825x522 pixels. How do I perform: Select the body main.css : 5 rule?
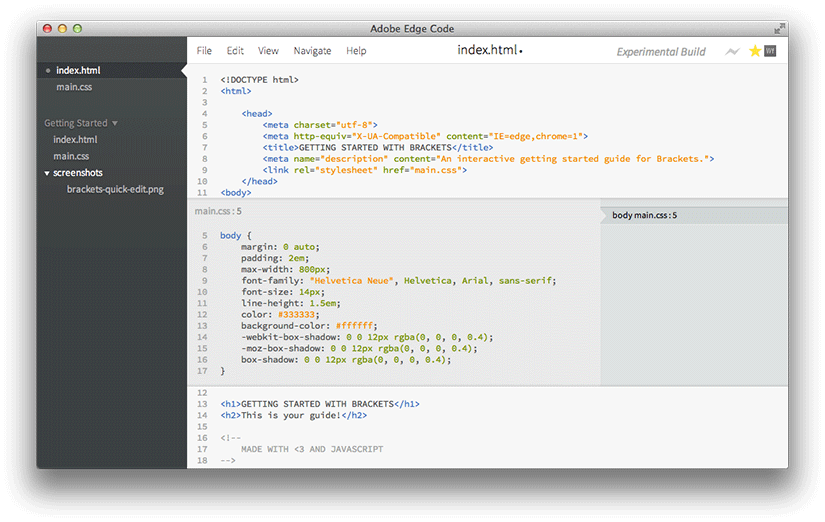645,215
